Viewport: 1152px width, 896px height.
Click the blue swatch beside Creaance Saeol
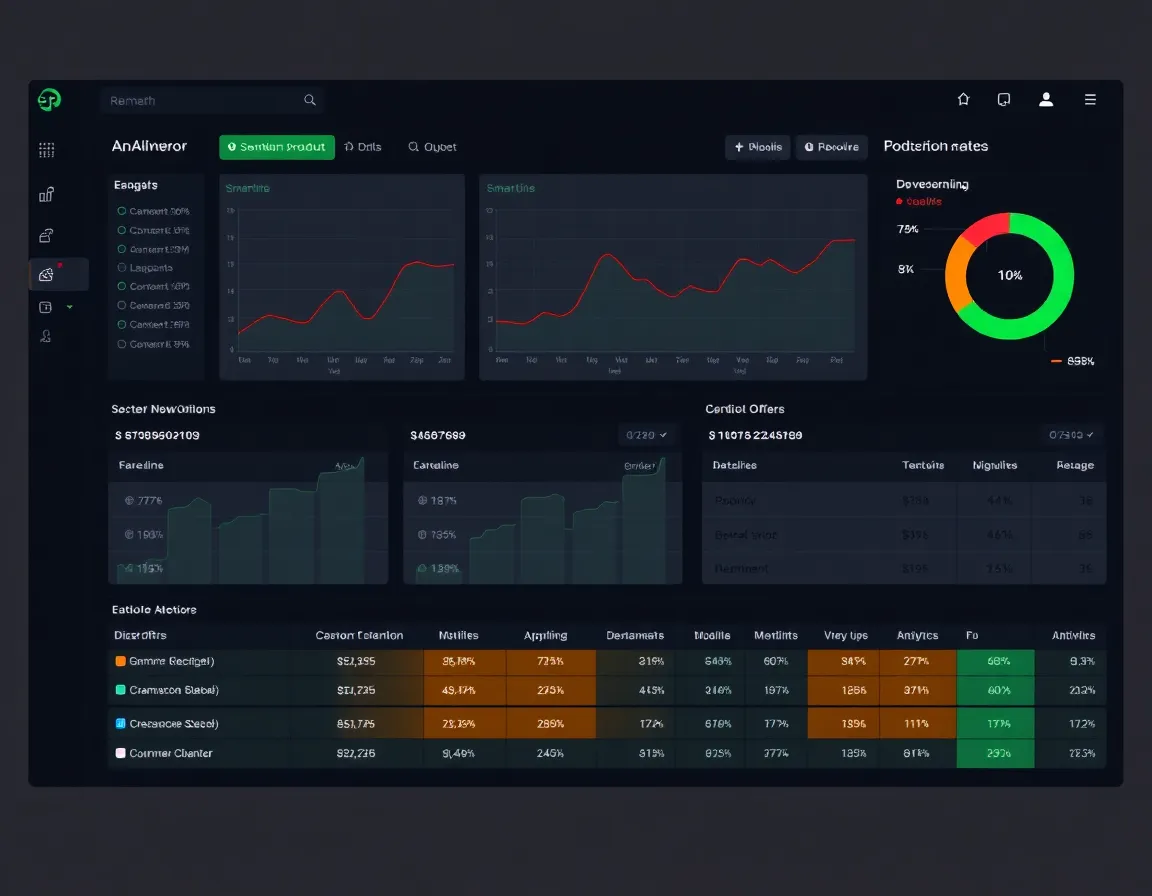120,723
